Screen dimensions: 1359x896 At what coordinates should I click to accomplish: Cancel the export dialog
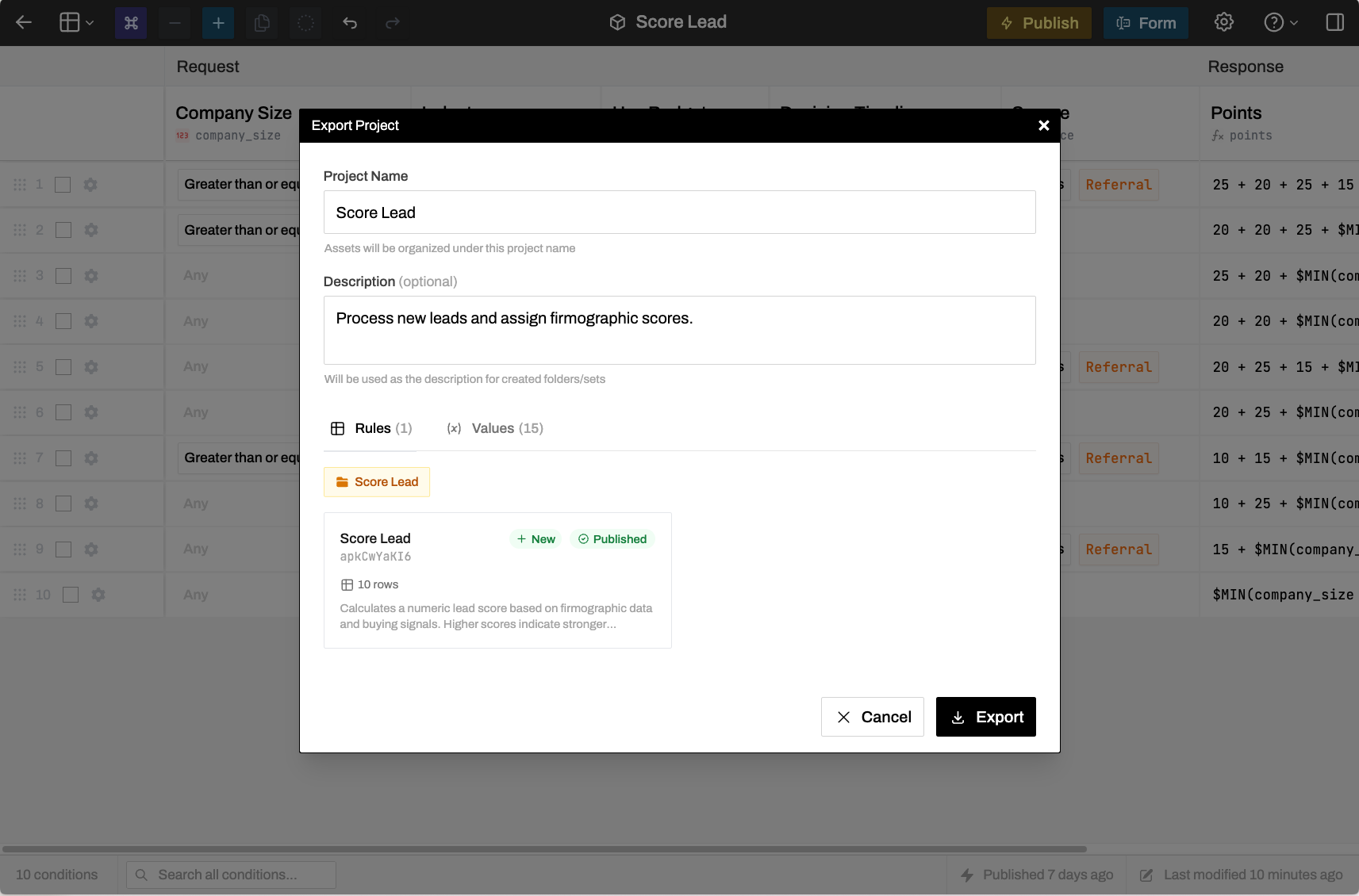click(x=872, y=717)
